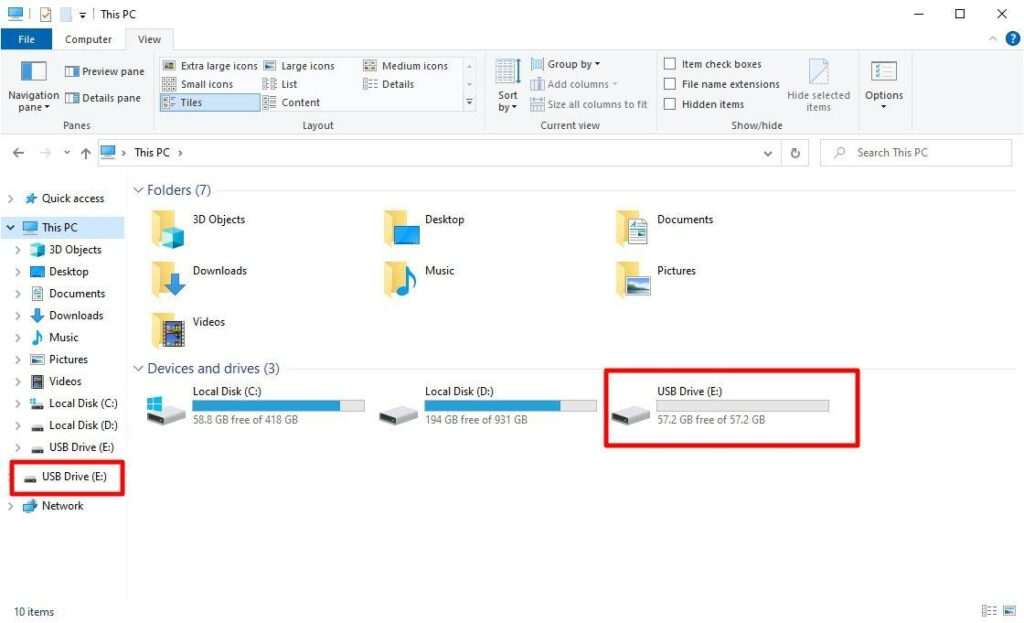Collapse the Folders (7) group

pyautogui.click(x=138, y=190)
